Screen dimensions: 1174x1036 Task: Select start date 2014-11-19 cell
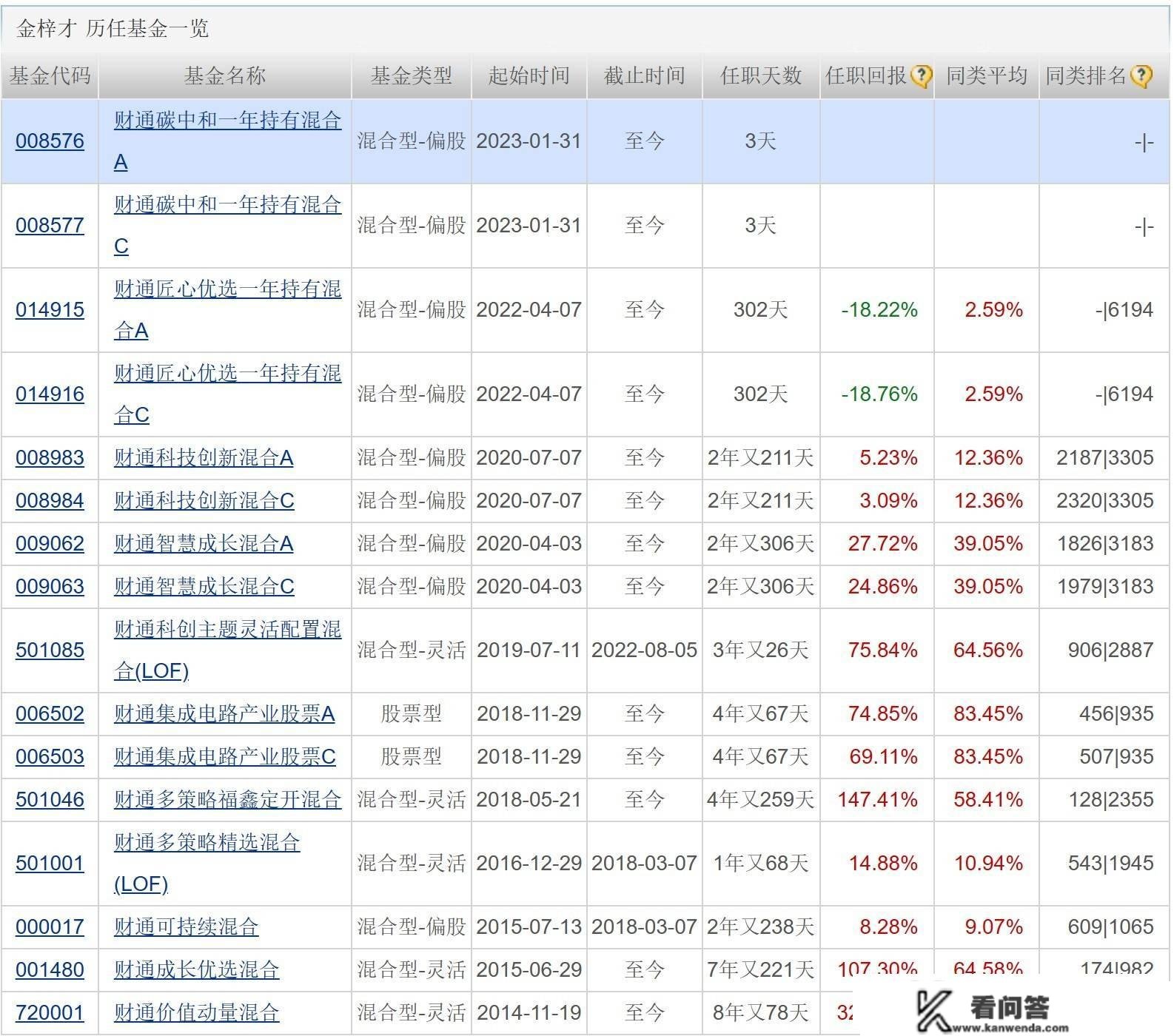(529, 1012)
